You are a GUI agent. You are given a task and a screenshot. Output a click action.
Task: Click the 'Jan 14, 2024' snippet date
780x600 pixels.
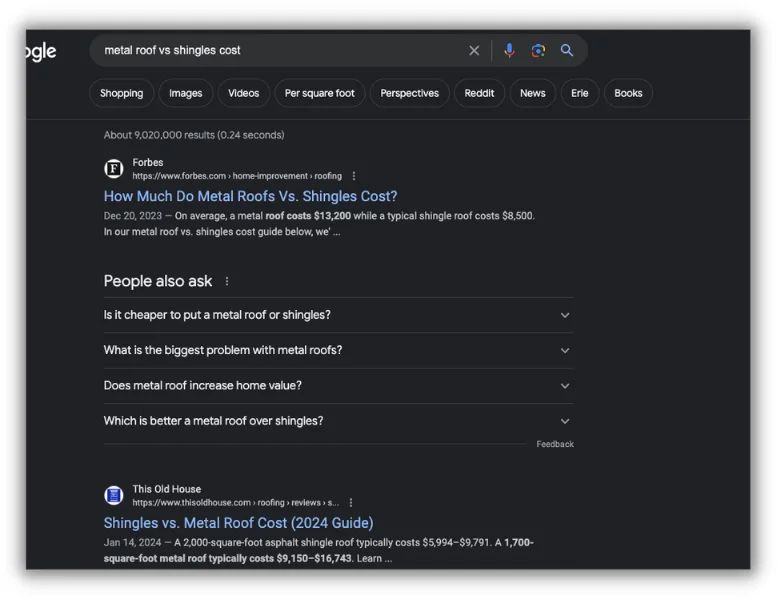132,542
